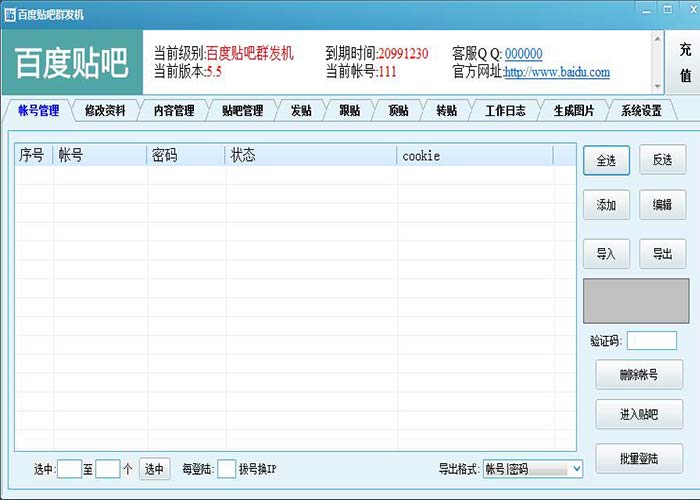Screen dimensions: 700x500
Task: Click the 密码 column header
Action: (x=186, y=155)
